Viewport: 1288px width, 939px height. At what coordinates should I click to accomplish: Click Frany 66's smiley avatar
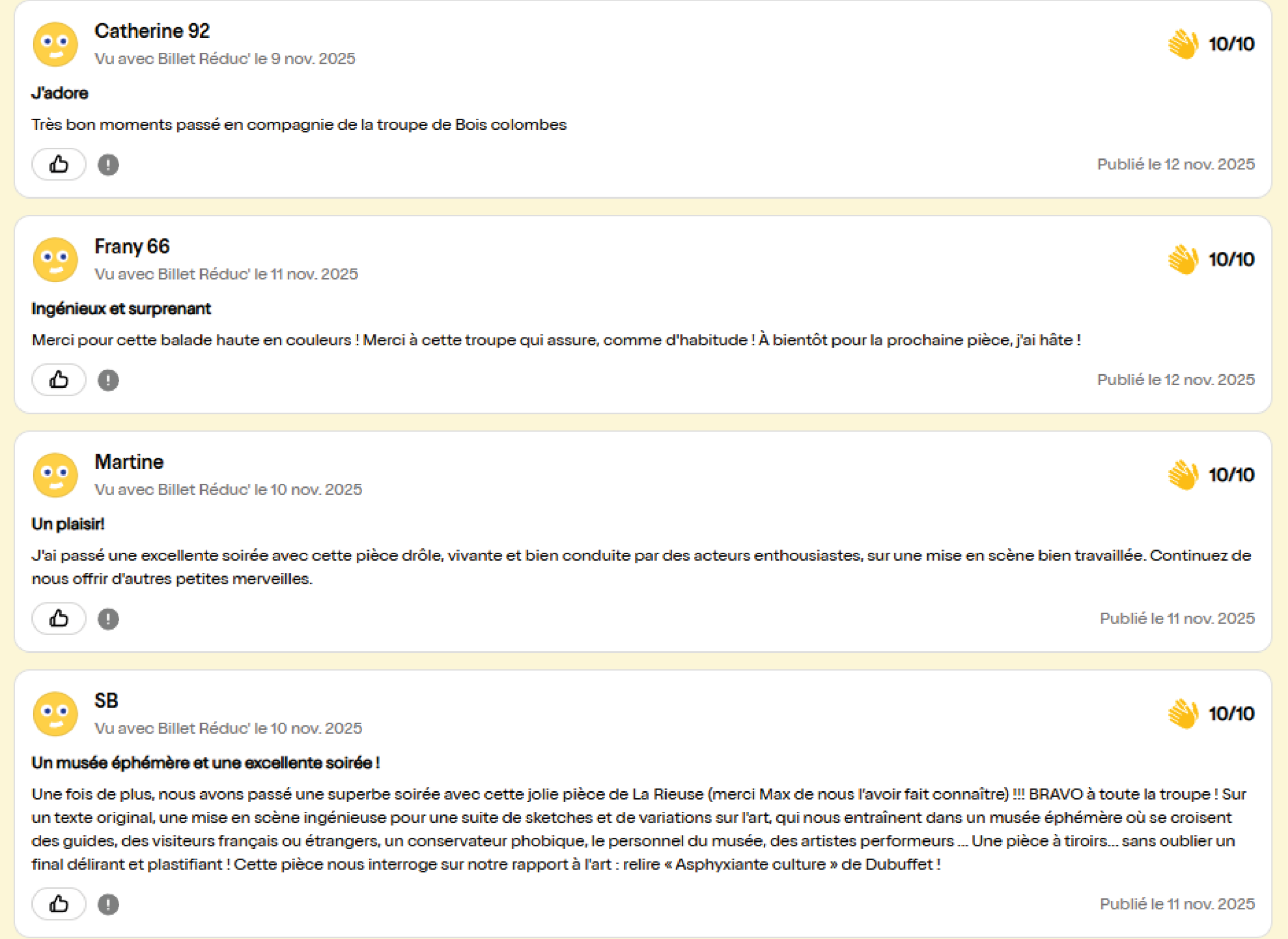(x=55, y=260)
